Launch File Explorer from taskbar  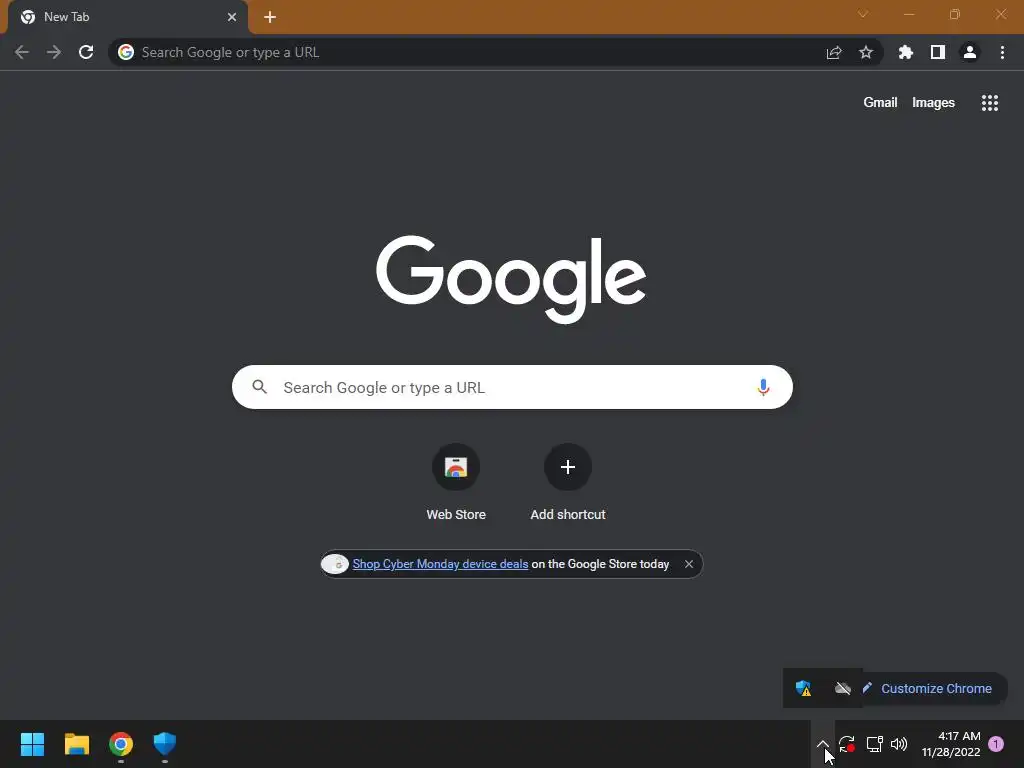point(77,744)
